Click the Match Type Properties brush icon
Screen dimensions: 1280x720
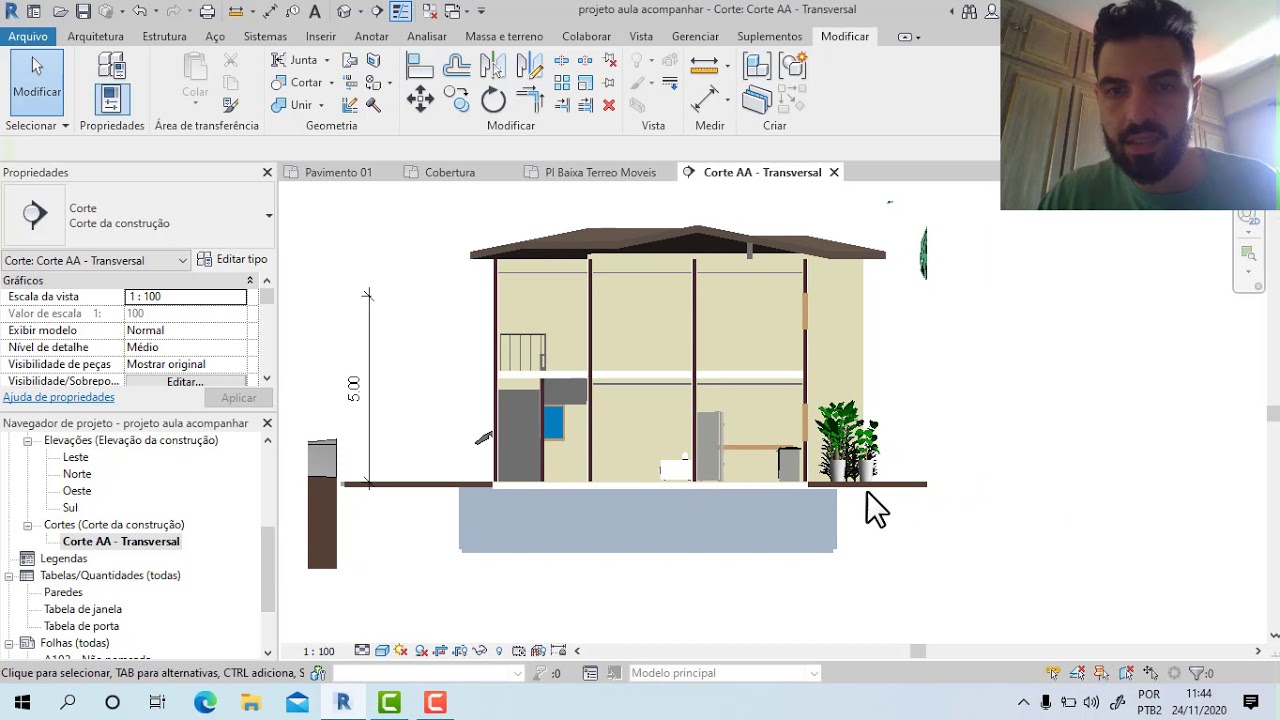tap(231, 105)
